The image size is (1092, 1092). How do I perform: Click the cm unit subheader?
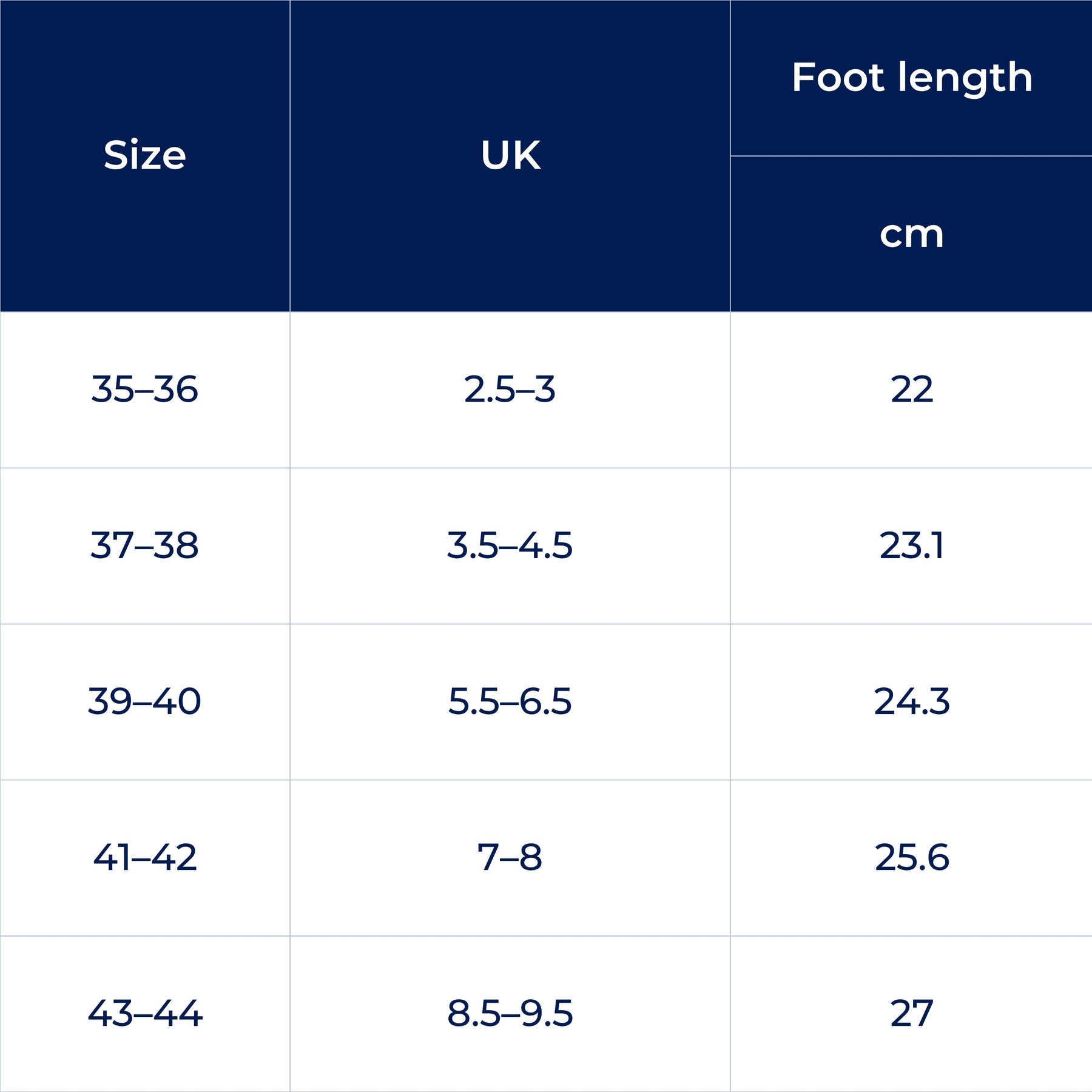[x=911, y=234]
